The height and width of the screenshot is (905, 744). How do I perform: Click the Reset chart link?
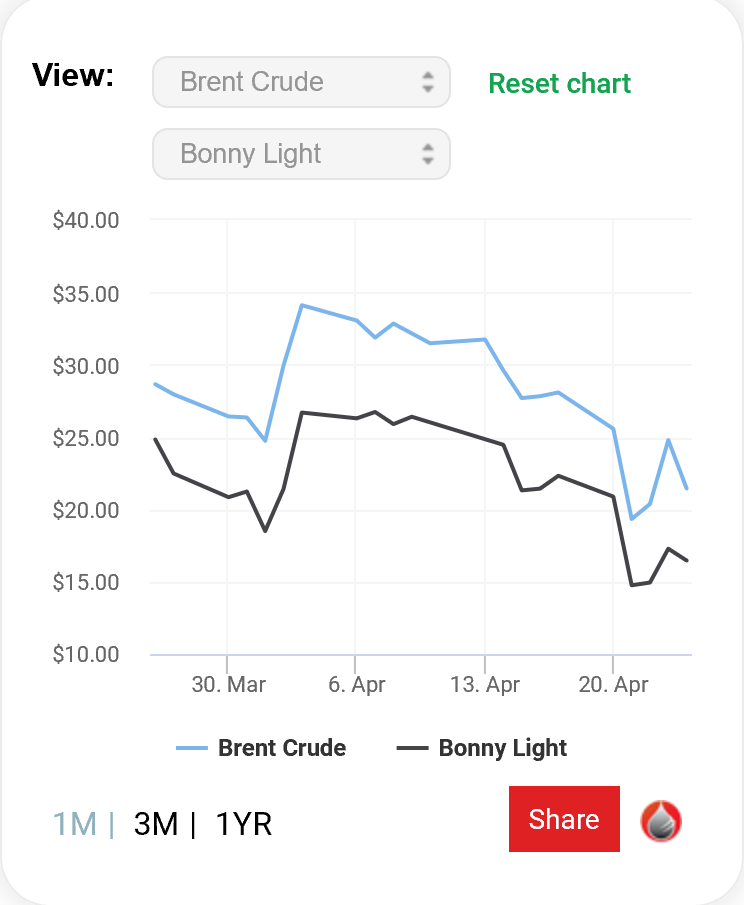559,84
